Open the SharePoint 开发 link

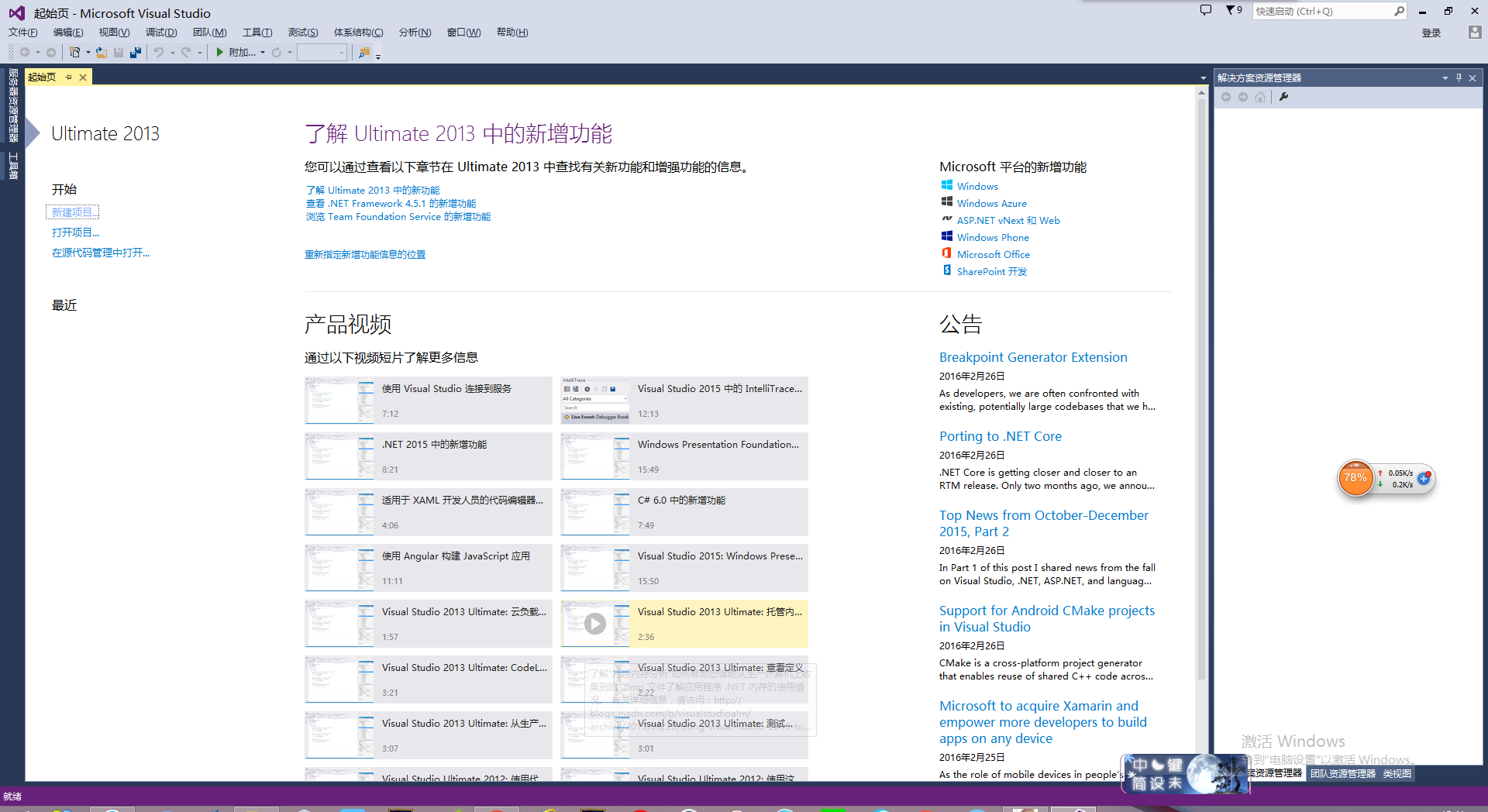[x=991, y=271]
